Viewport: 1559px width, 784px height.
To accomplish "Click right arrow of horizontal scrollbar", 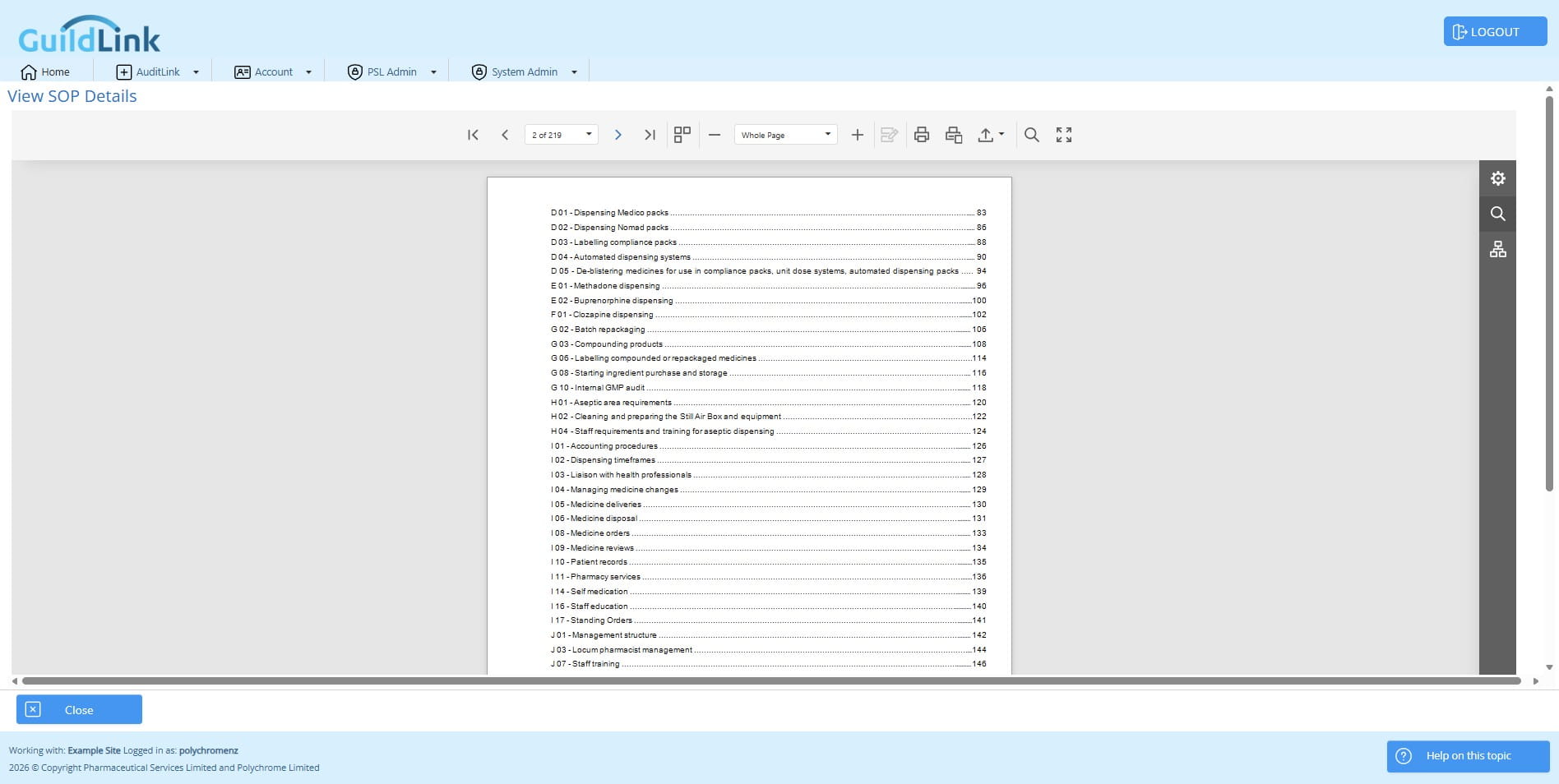I will [1535, 680].
